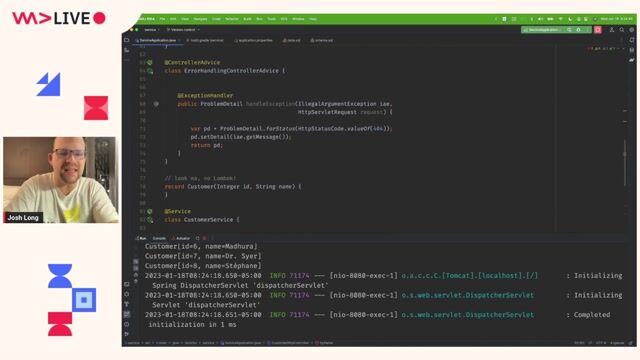Open IDE settings gear icon at top right
Viewport: 640px width, 360px height.
coord(631,30)
